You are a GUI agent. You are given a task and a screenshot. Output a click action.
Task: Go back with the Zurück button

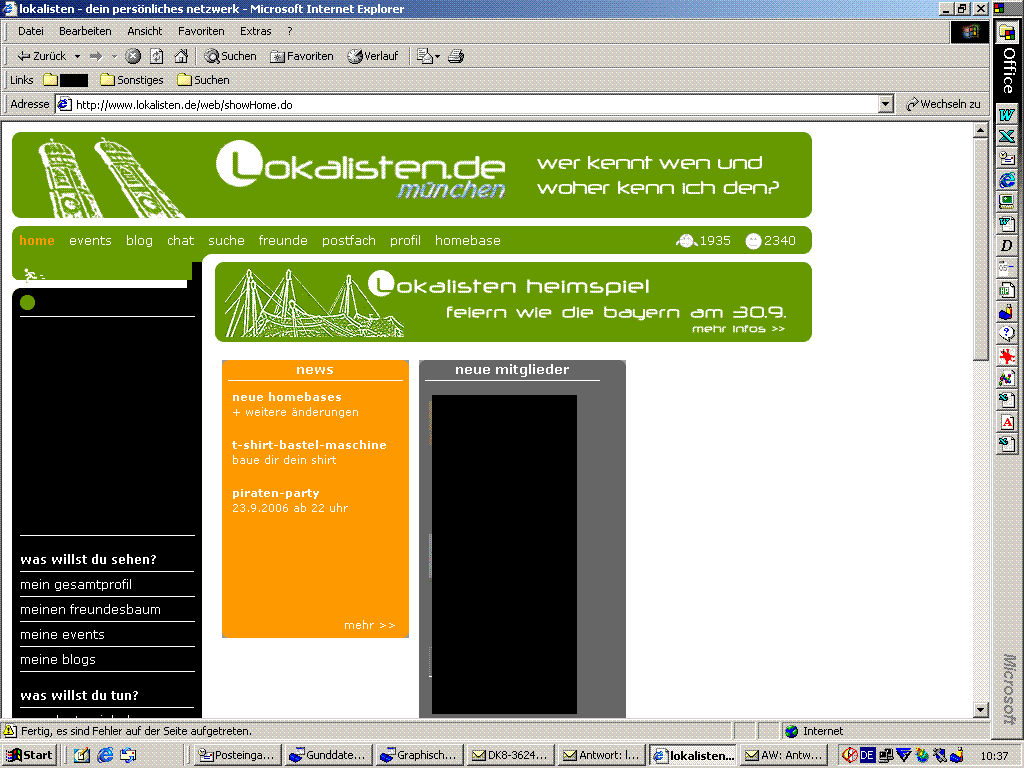click(40, 56)
